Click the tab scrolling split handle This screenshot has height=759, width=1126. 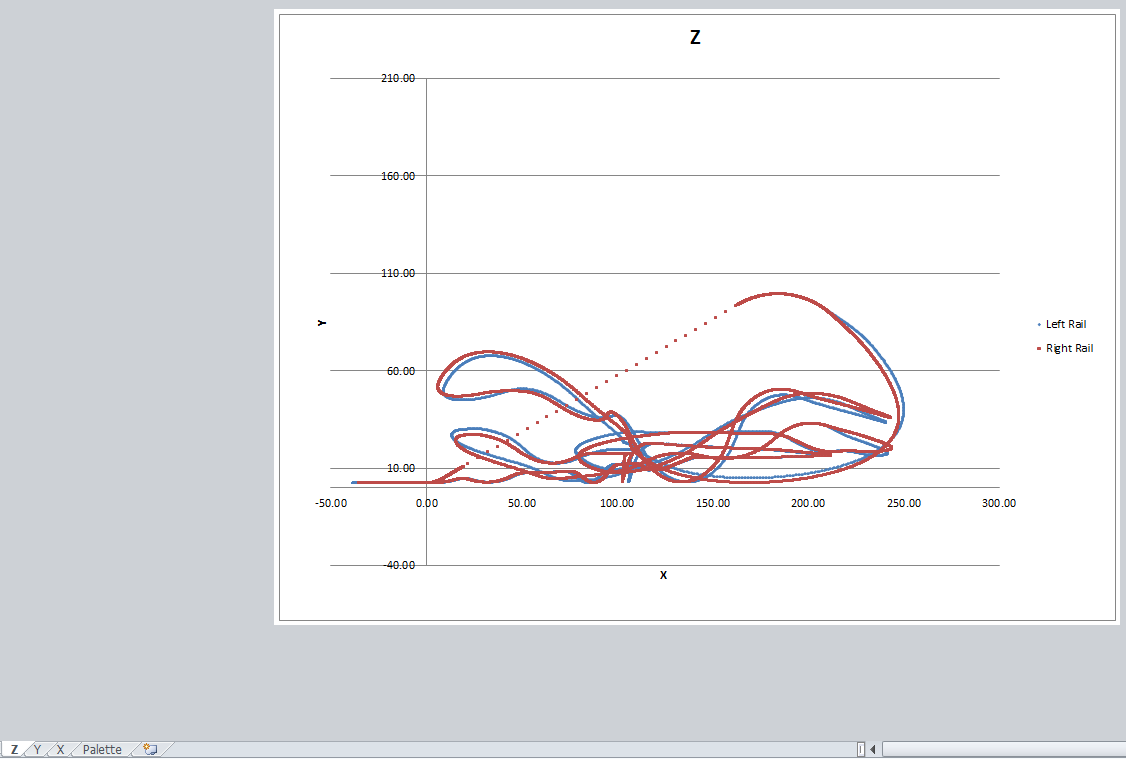[860, 748]
